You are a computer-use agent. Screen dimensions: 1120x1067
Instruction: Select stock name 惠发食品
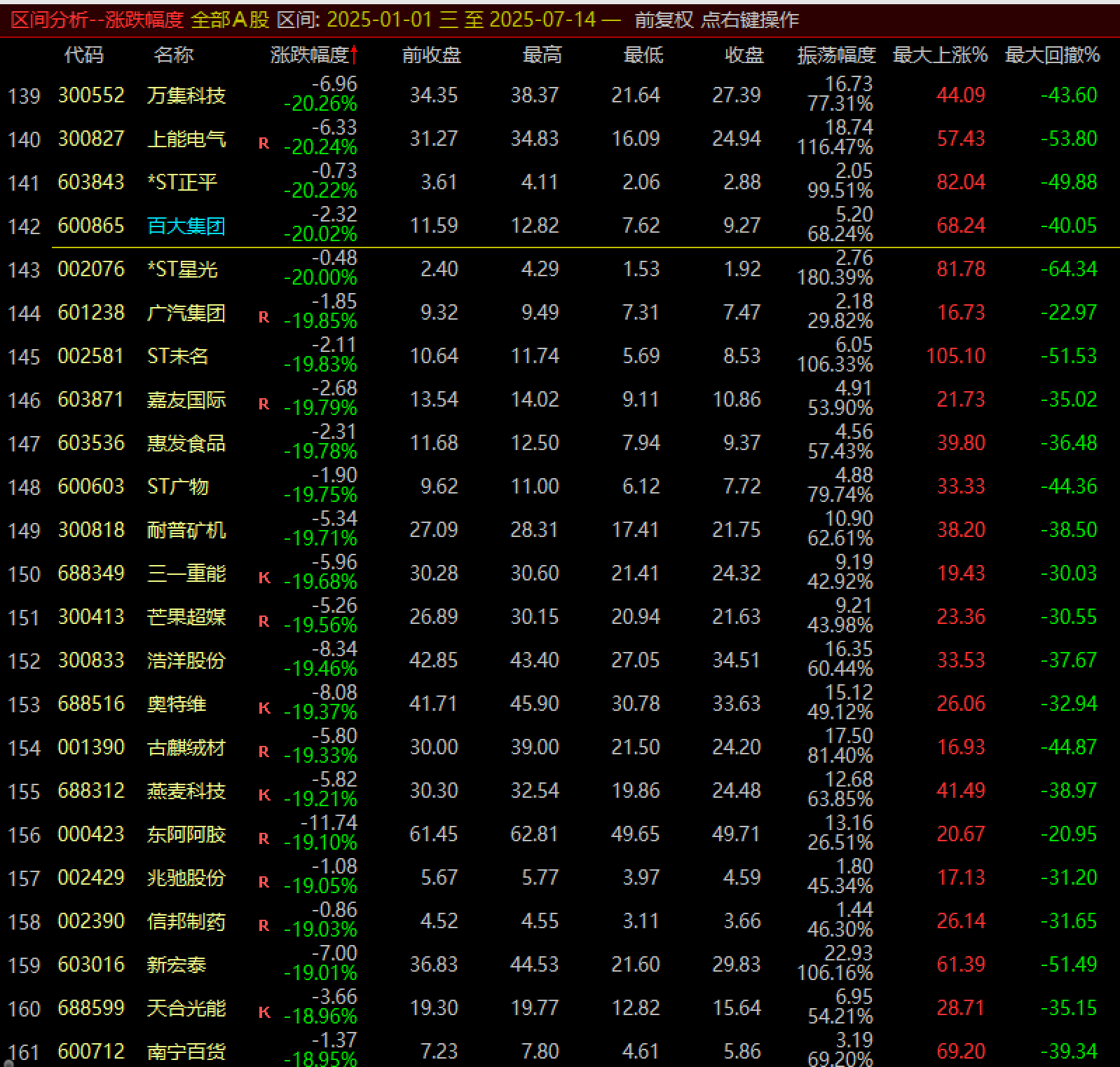pyautogui.click(x=186, y=443)
